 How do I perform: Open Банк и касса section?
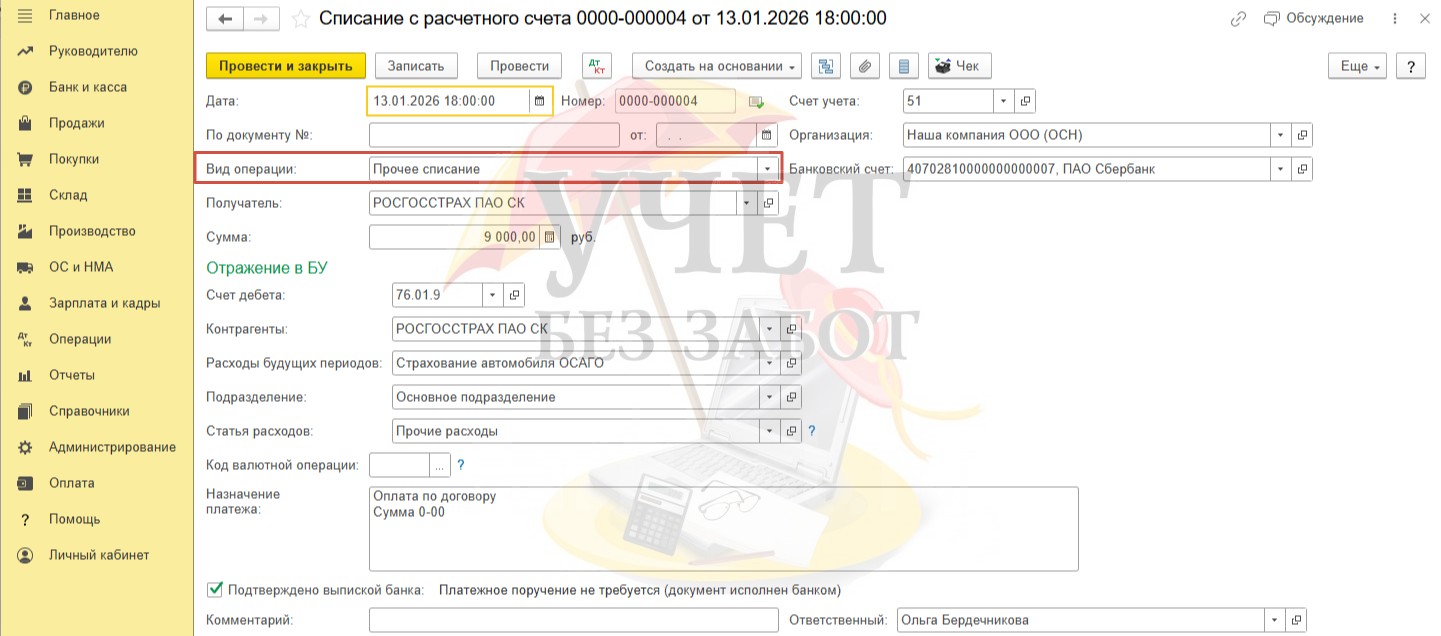pos(88,87)
